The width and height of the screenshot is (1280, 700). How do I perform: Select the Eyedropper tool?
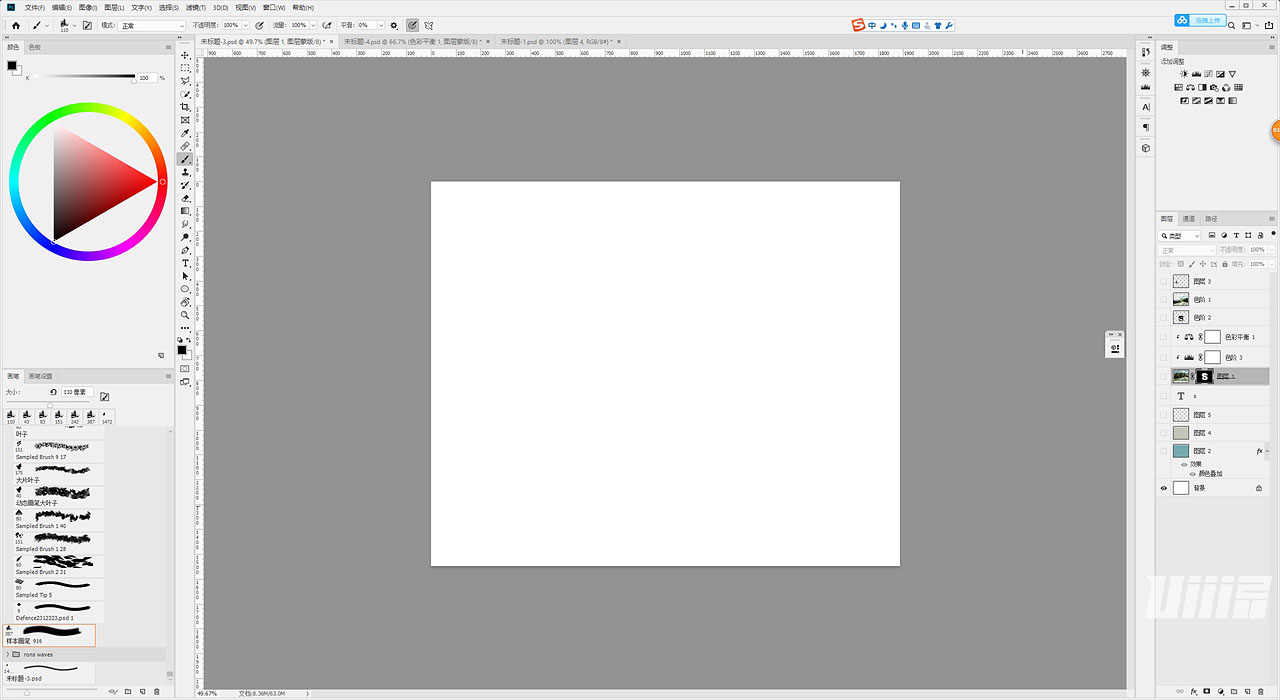tap(185, 133)
